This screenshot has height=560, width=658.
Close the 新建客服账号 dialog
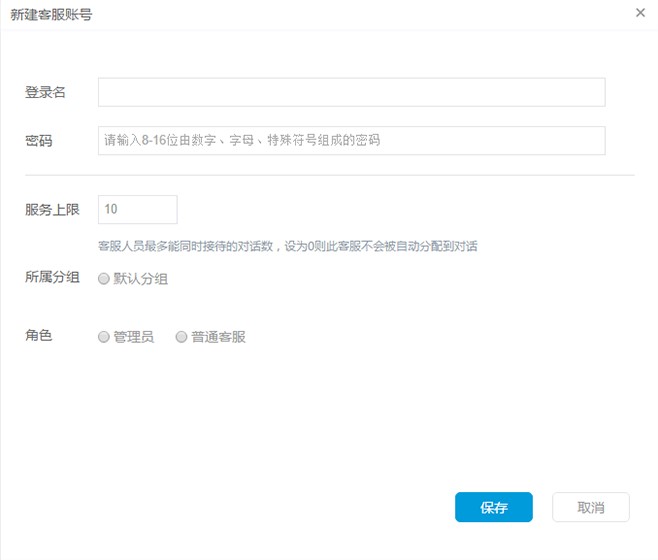coord(640,13)
